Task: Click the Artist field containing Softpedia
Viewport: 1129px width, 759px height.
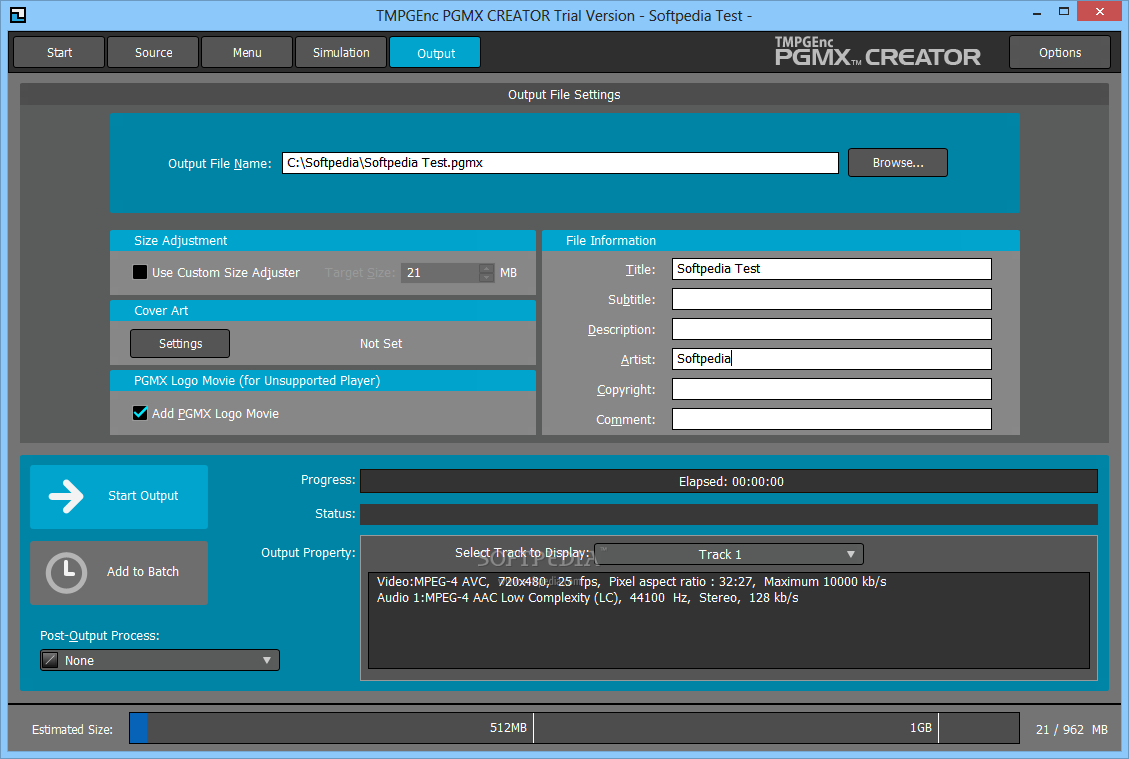Action: (x=832, y=359)
